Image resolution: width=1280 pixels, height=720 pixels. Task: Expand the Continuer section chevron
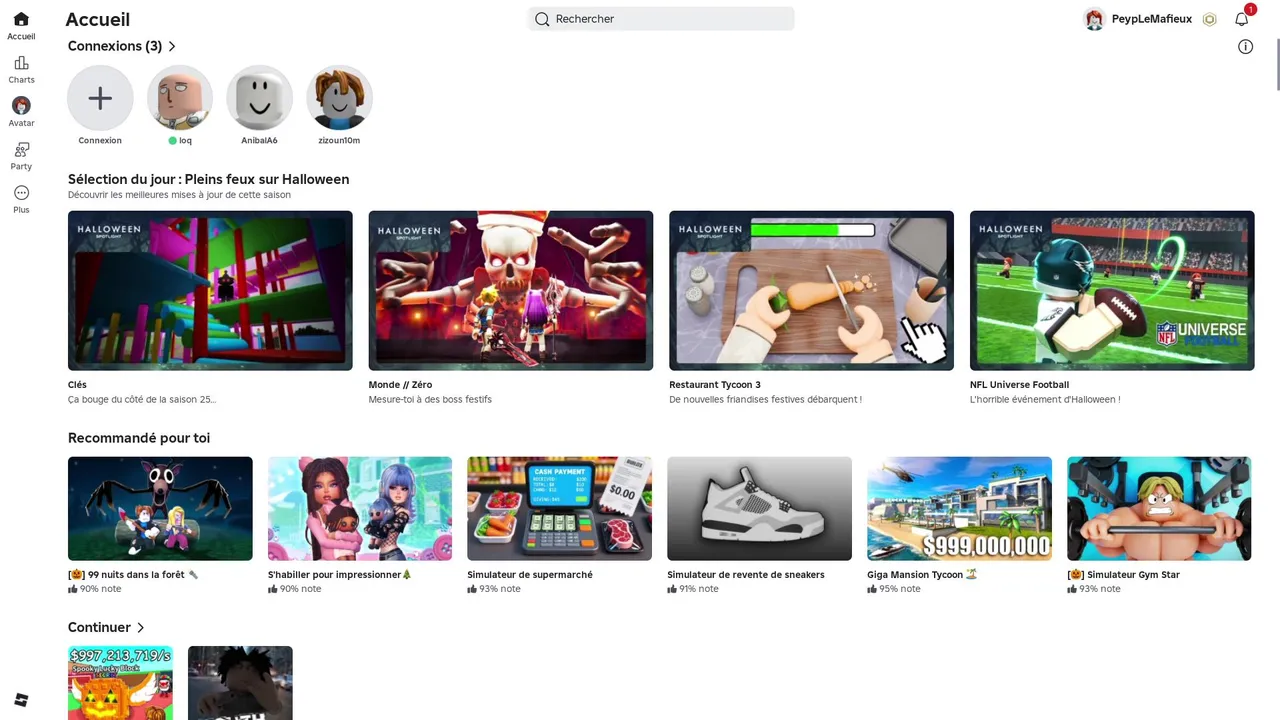[x=140, y=627]
